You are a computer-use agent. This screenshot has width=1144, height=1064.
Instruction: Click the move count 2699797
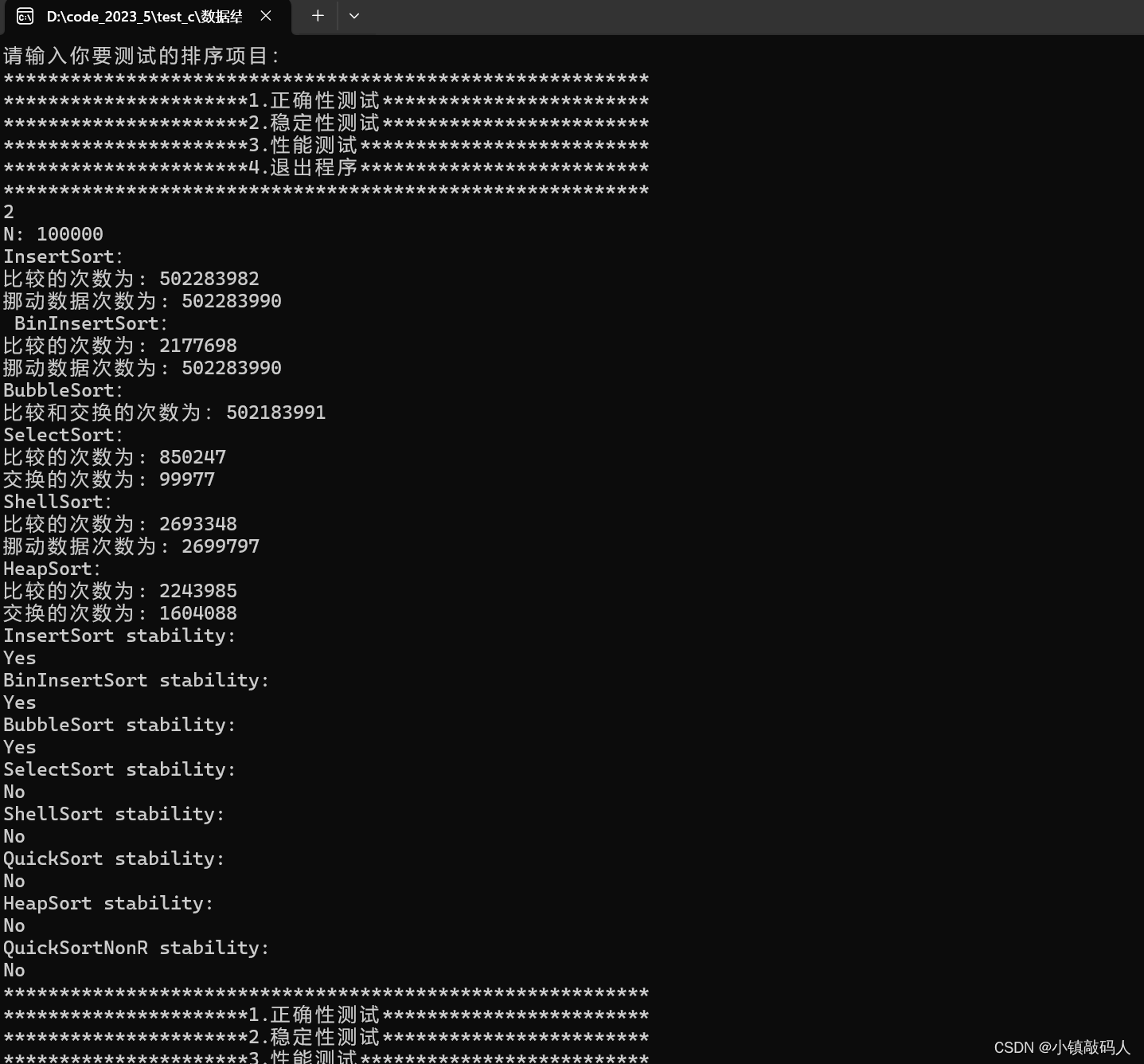point(221,546)
